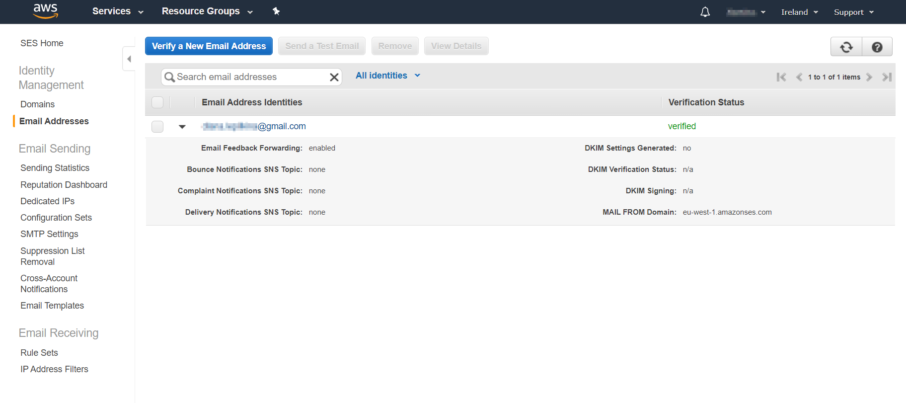The width and height of the screenshot is (906, 403).
Task: Collapse the gmail.com identity details row
Action: point(182,127)
